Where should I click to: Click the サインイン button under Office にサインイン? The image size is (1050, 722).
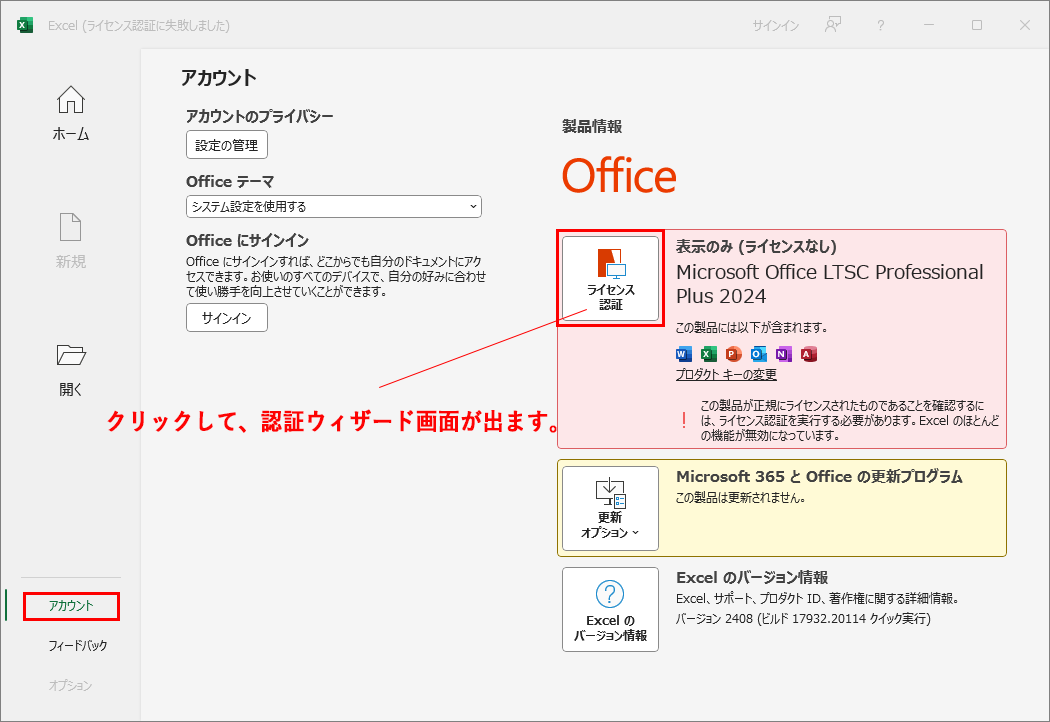(x=226, y=317)
